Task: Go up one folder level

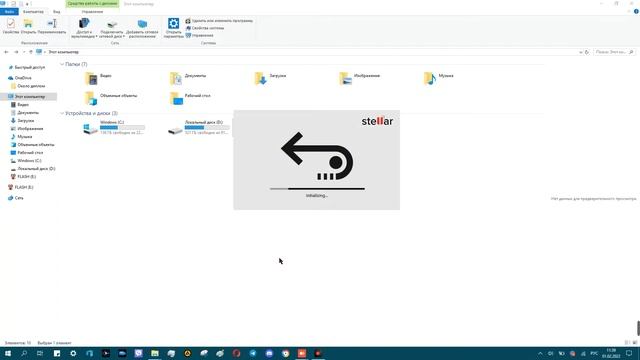Action: point(31,52)
